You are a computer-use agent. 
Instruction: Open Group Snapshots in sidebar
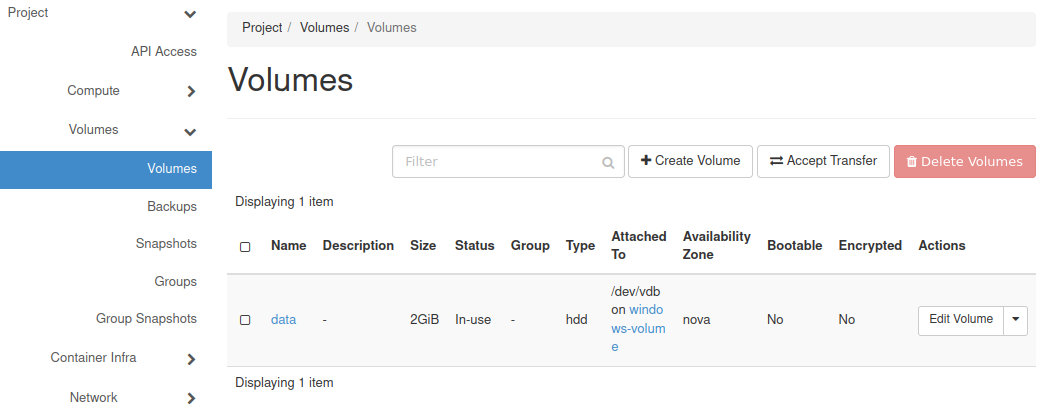pos(146,319)
